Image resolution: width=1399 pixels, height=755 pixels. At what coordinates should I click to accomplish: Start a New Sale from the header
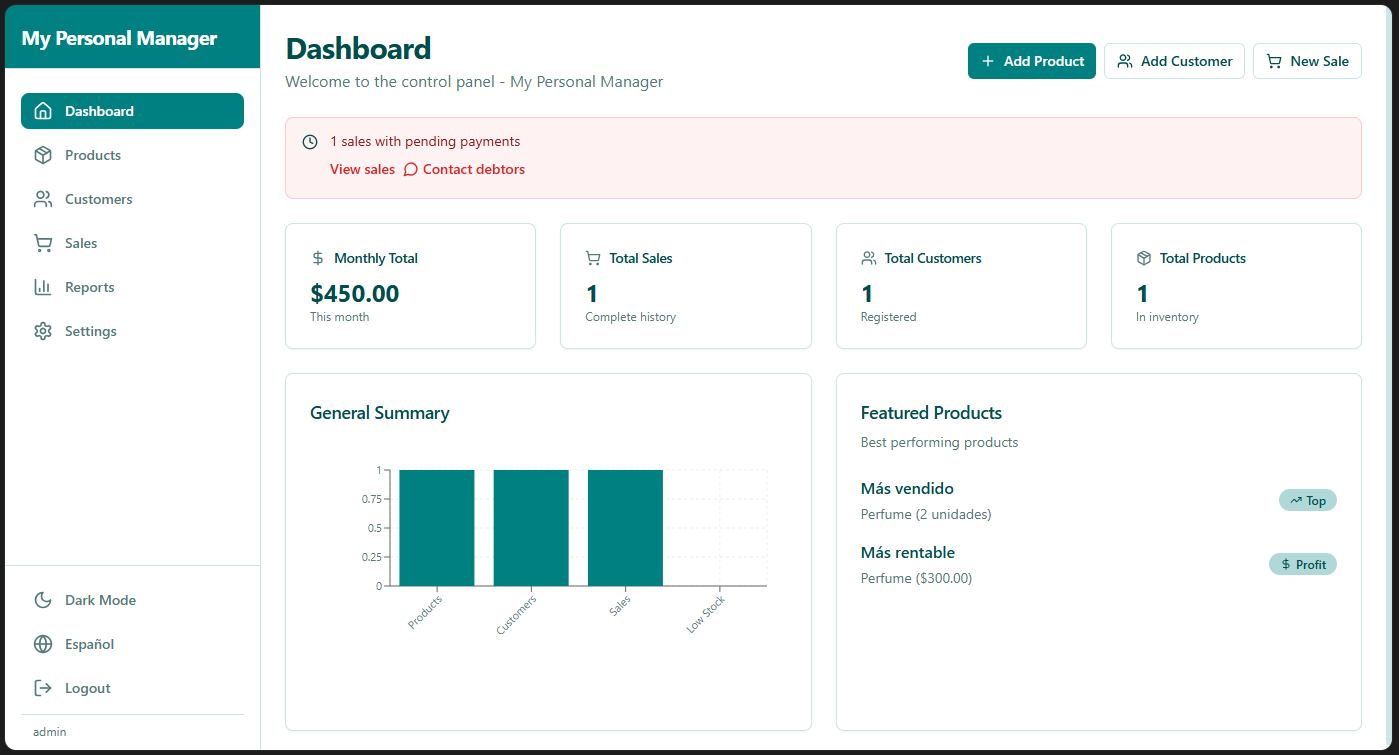[1306, 61]
